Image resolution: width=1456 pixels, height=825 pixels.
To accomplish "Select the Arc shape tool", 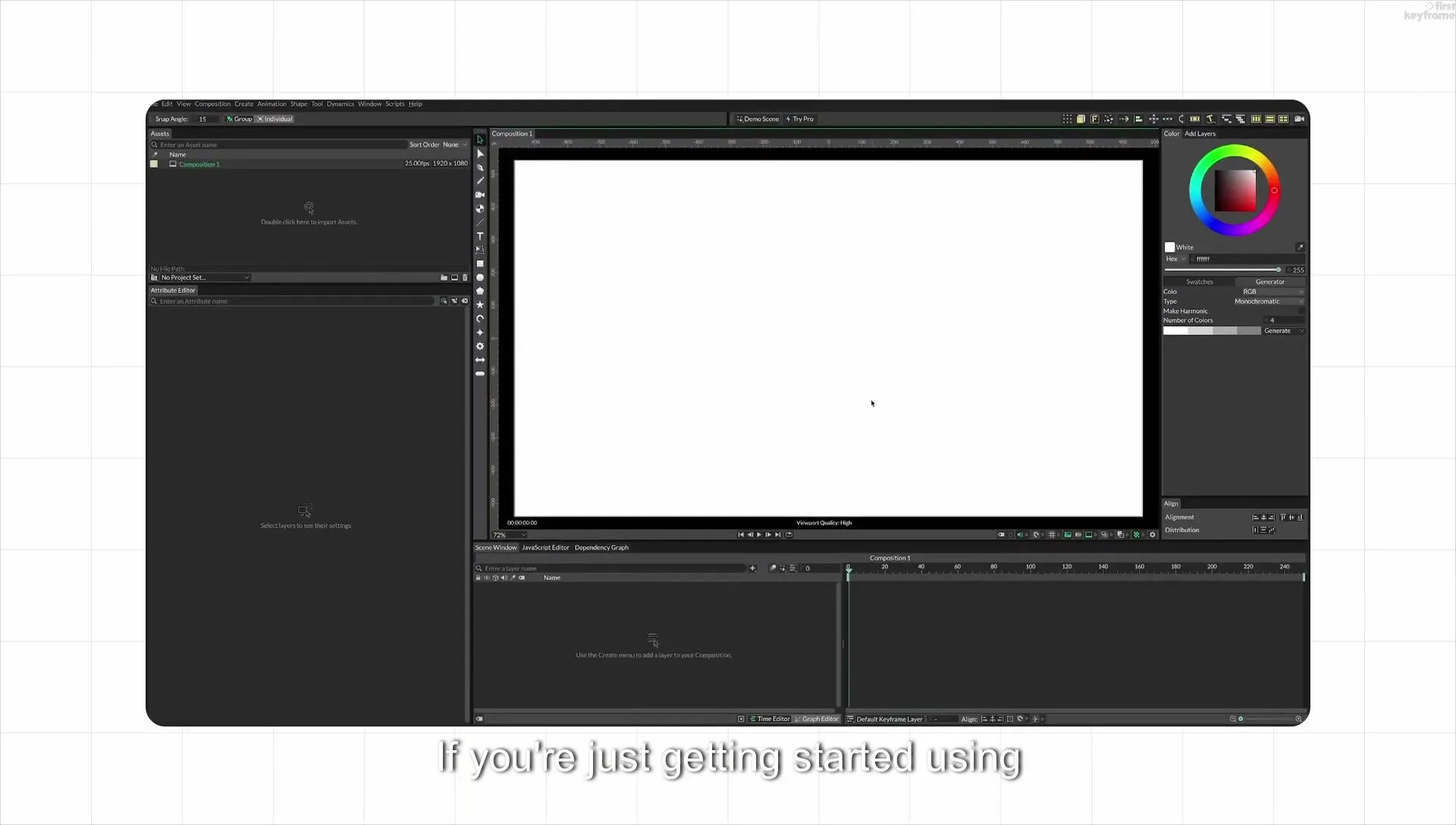I will pyautogui.click(x=480, y=319).
